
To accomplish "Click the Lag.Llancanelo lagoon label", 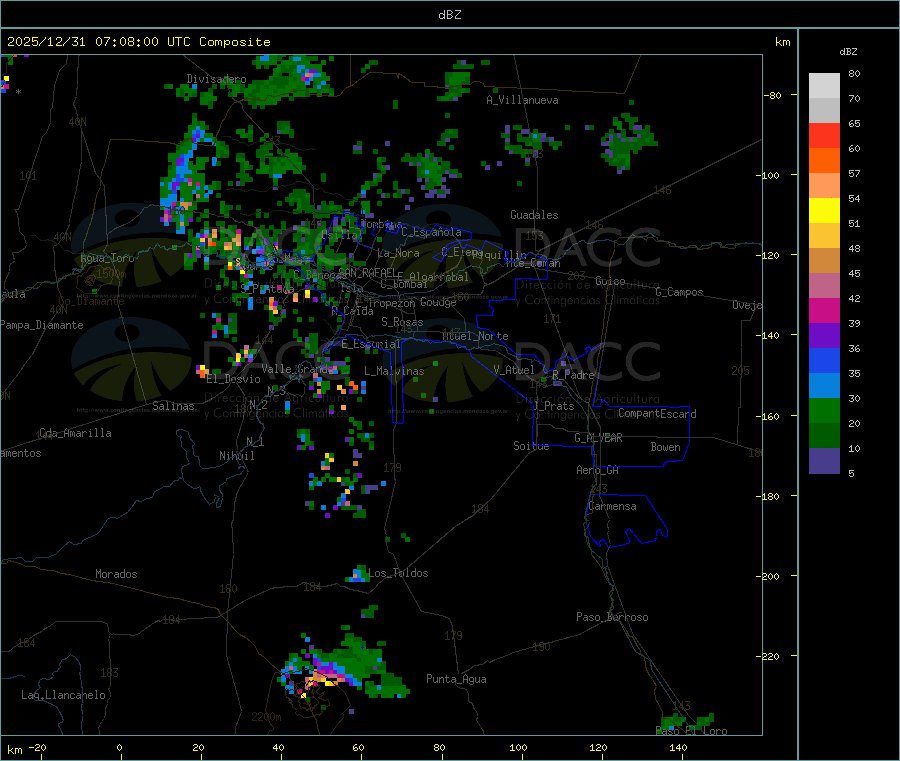I will tap(64, 696).
